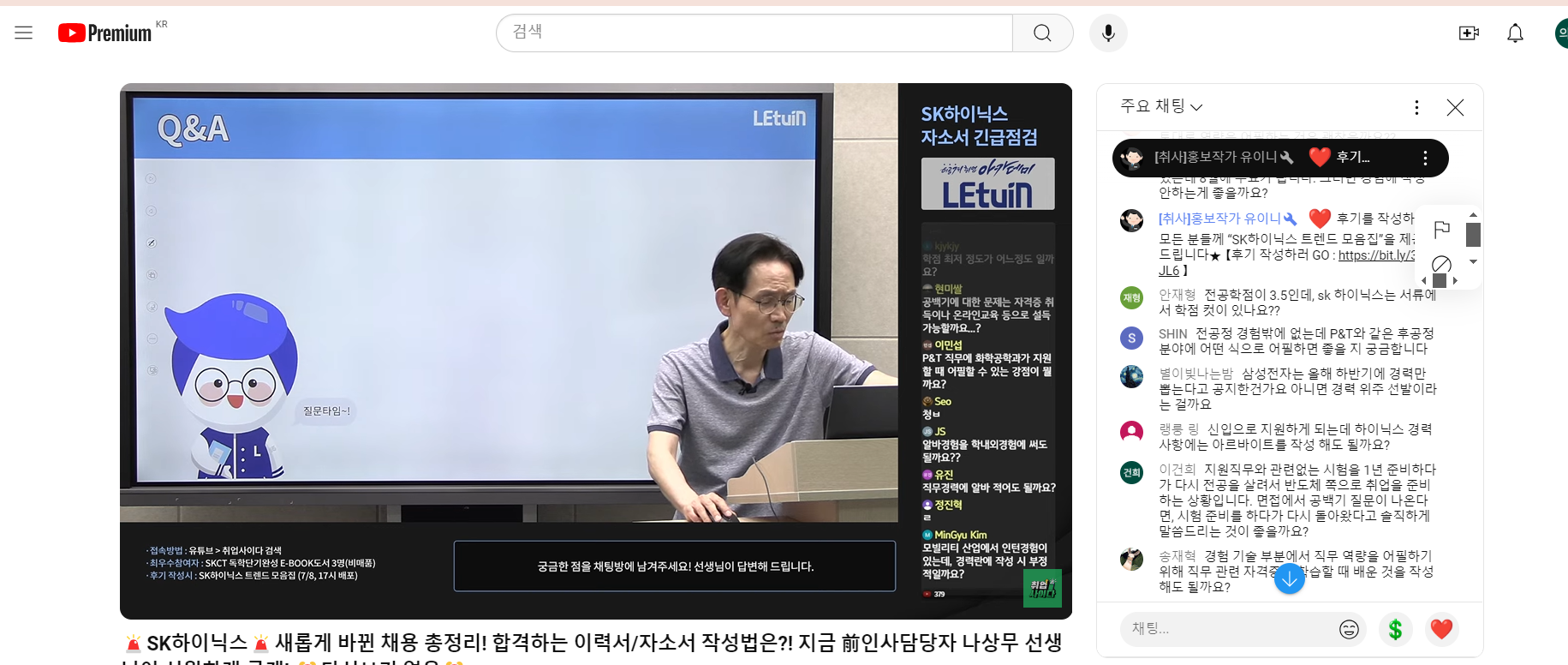Click the search magnifier button

point(1042,33)
